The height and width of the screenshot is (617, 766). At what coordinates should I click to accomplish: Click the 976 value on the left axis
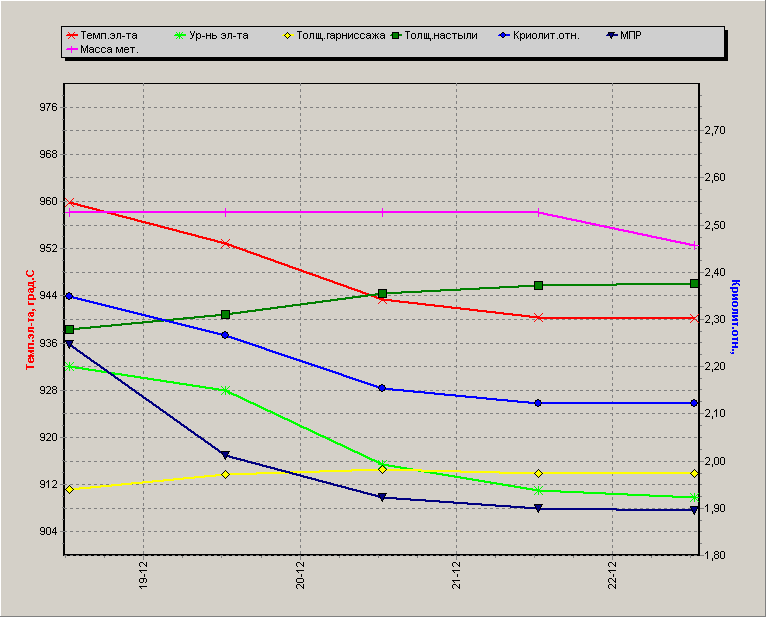click(48, 107)
